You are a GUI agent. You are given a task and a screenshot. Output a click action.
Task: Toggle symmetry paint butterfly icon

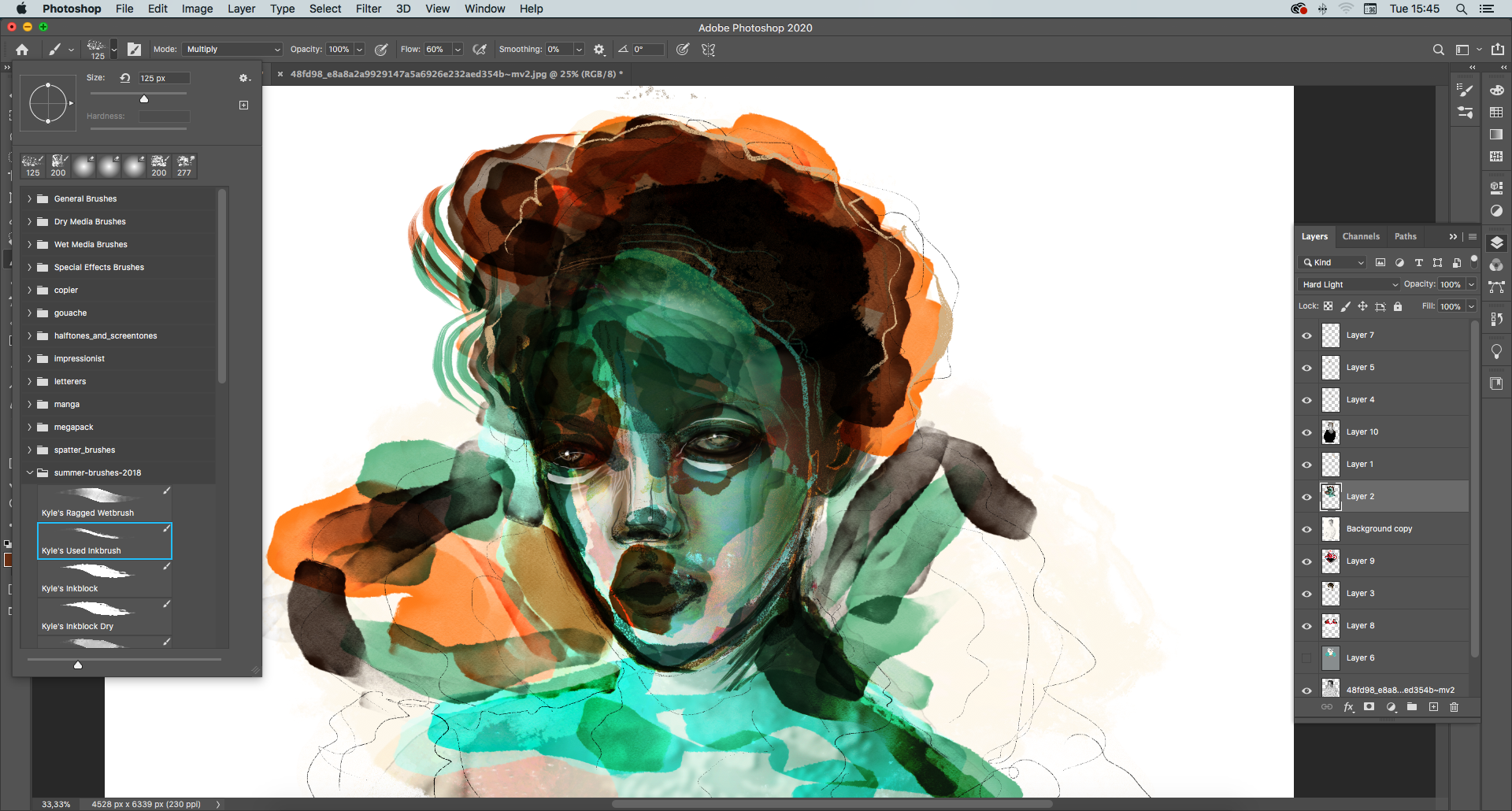coord(708,50)
